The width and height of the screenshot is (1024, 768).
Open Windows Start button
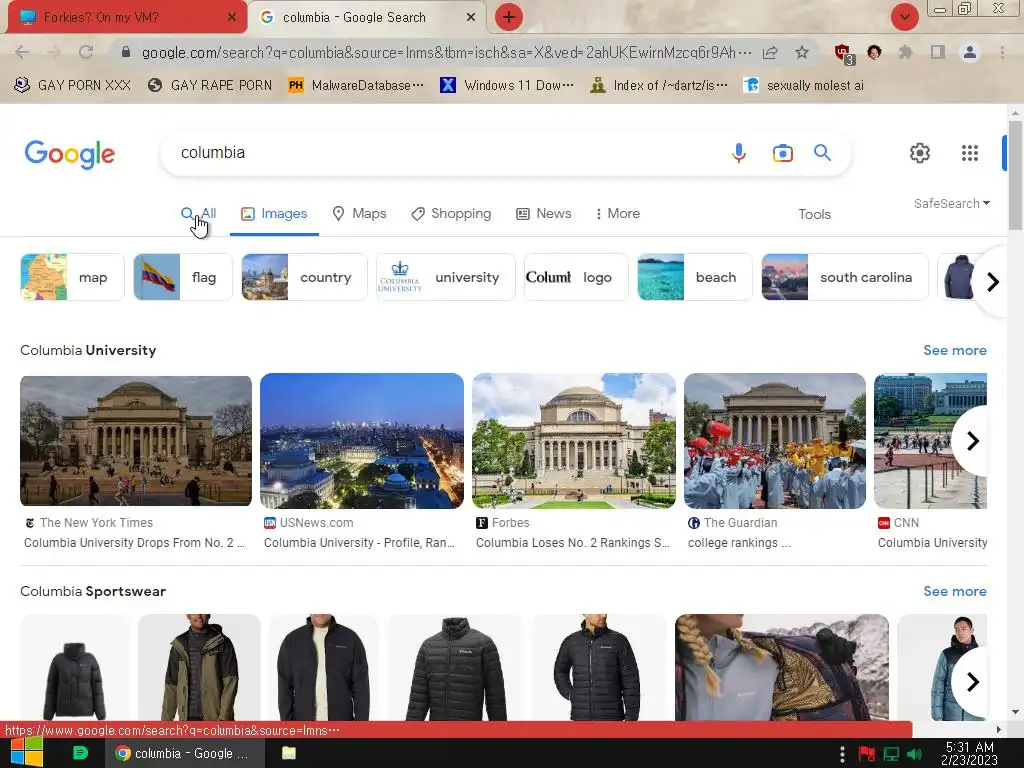tap(26, 752)
